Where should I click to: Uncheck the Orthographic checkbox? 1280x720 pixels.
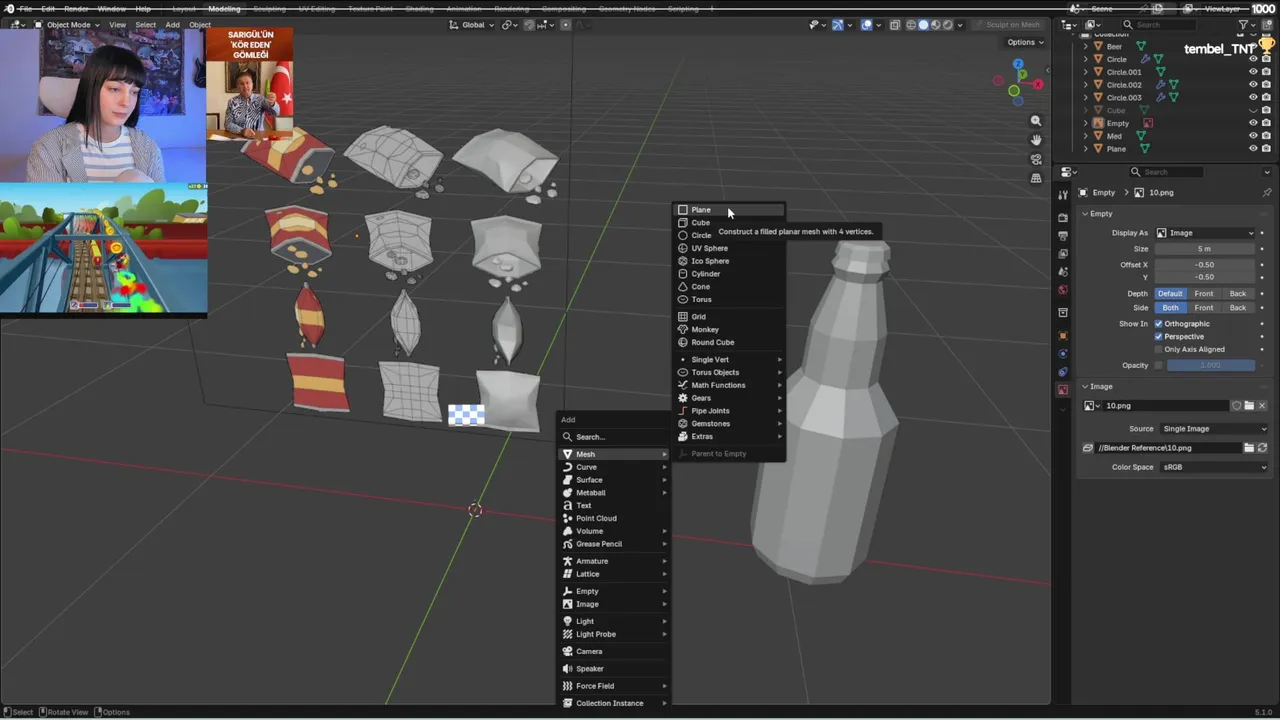[x=1159, y=324]
